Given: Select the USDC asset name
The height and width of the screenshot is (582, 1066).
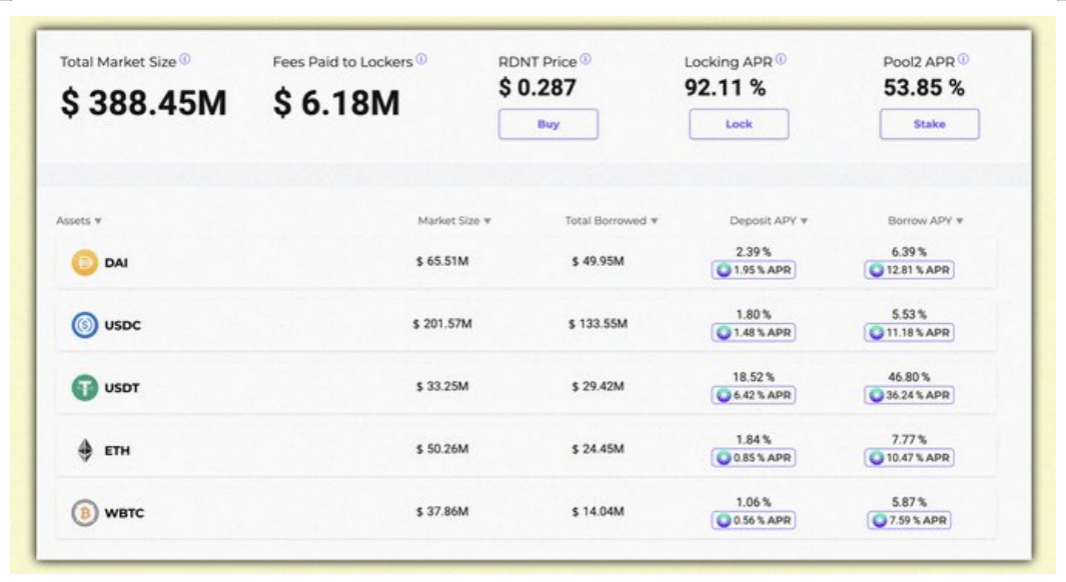Looking at the screenshot, I should [122, 325].
